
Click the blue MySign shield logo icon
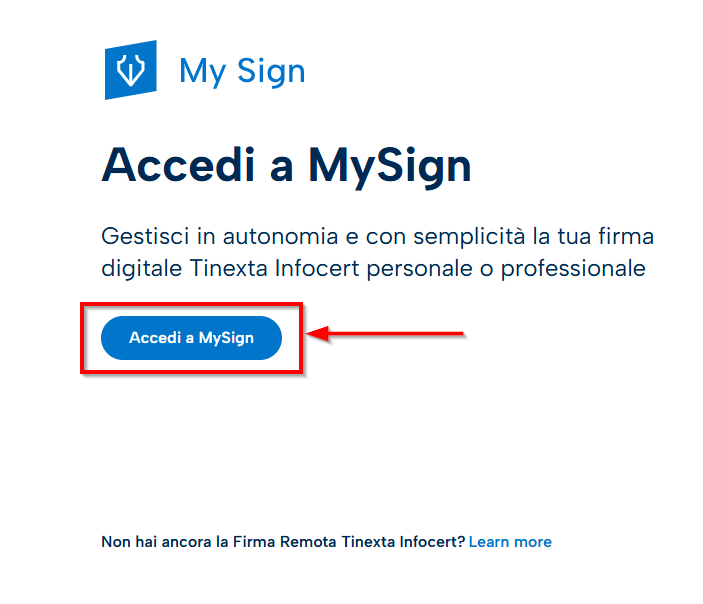[x=131, y=70]
